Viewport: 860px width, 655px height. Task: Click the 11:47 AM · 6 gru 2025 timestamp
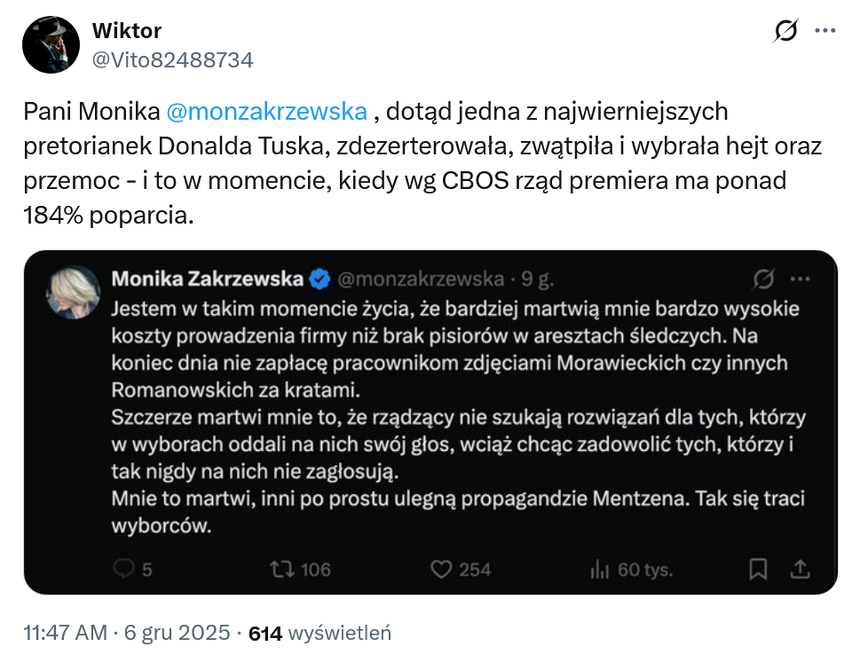[x=130, y=633]
